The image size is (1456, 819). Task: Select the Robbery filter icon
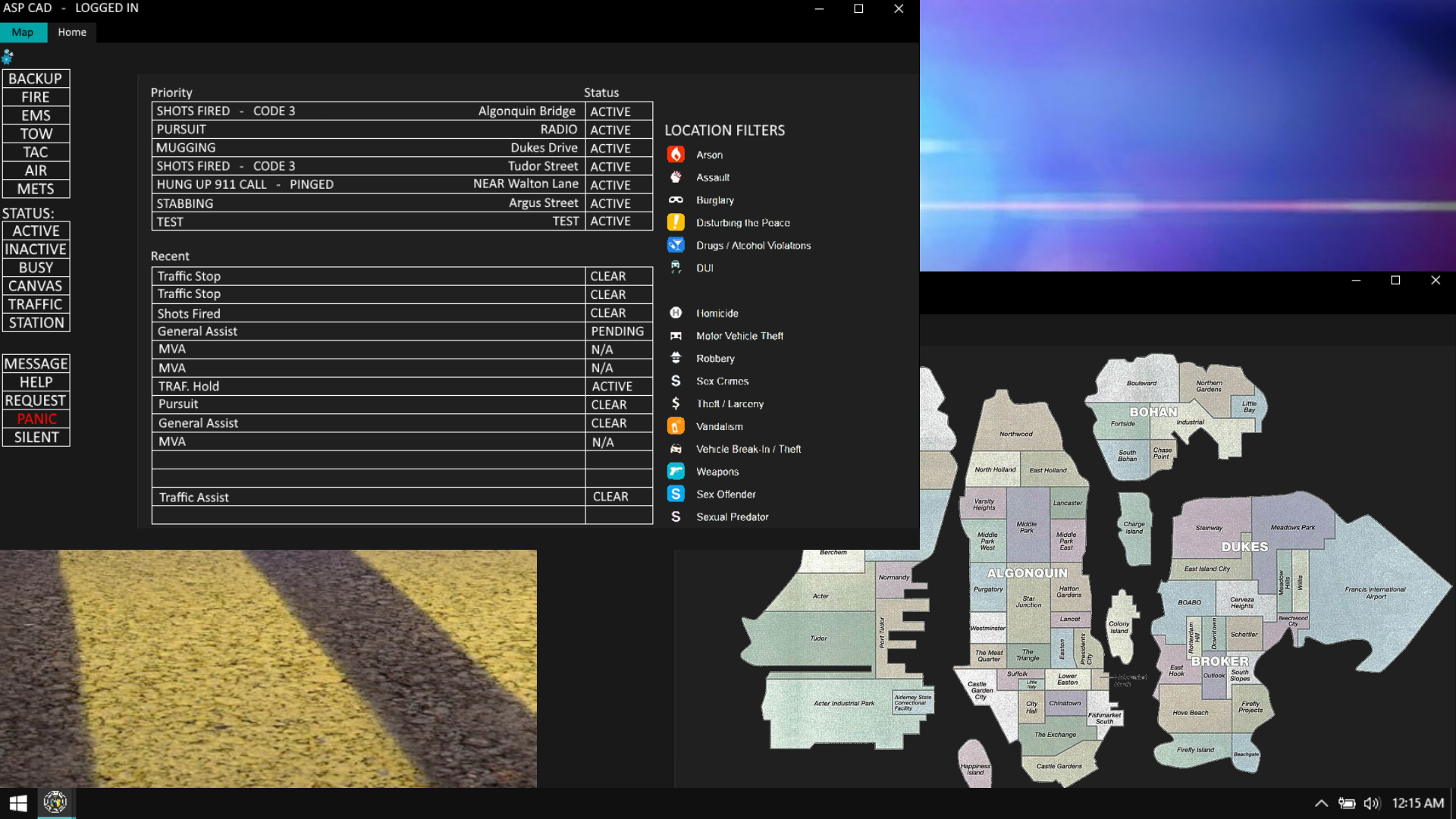676,358
